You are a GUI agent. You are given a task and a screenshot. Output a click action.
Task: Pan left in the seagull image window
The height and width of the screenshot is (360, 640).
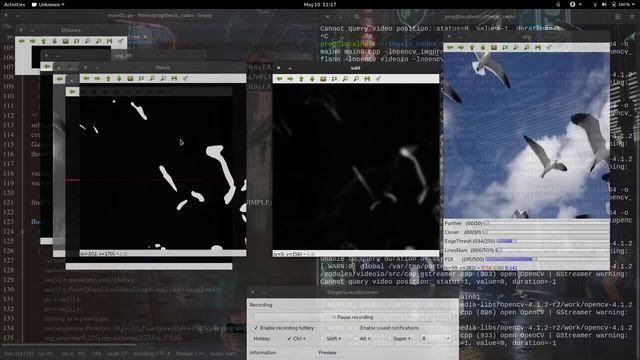pos(450,47)
